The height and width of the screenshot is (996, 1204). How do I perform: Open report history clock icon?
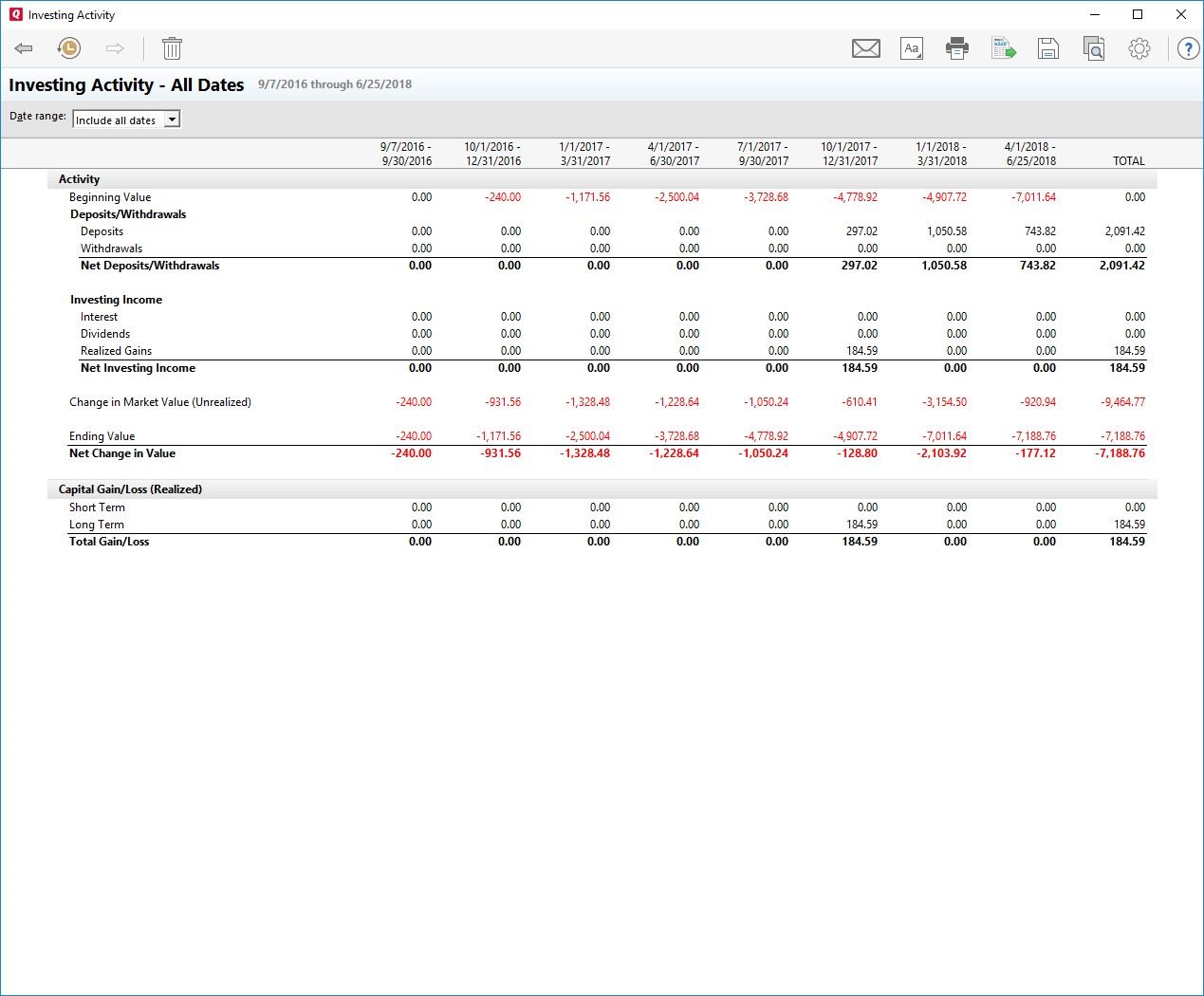(69, 48)
